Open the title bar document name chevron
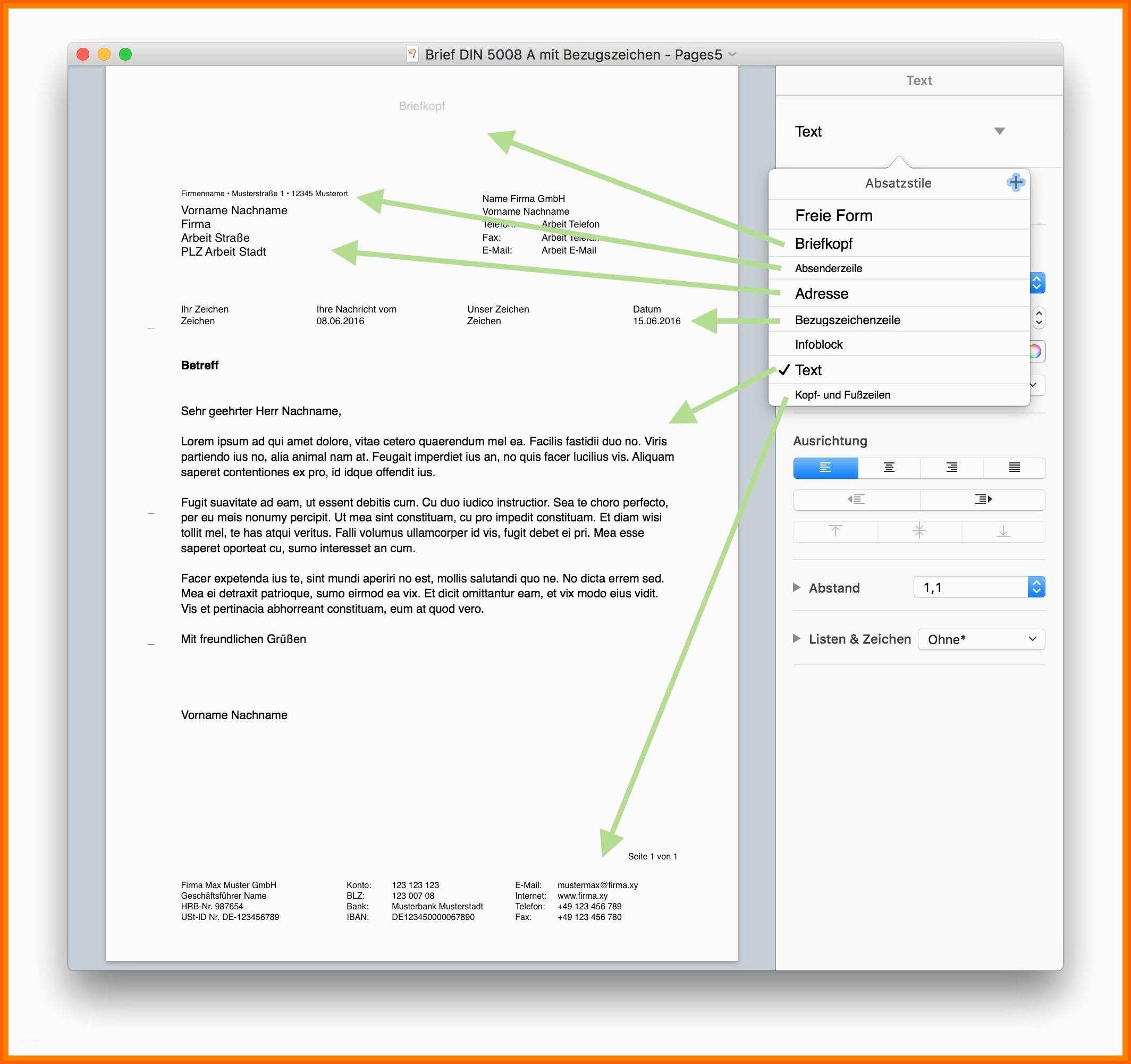Image resolution: width=1131 pixels, height=1064 pixels. pos(732,55)
